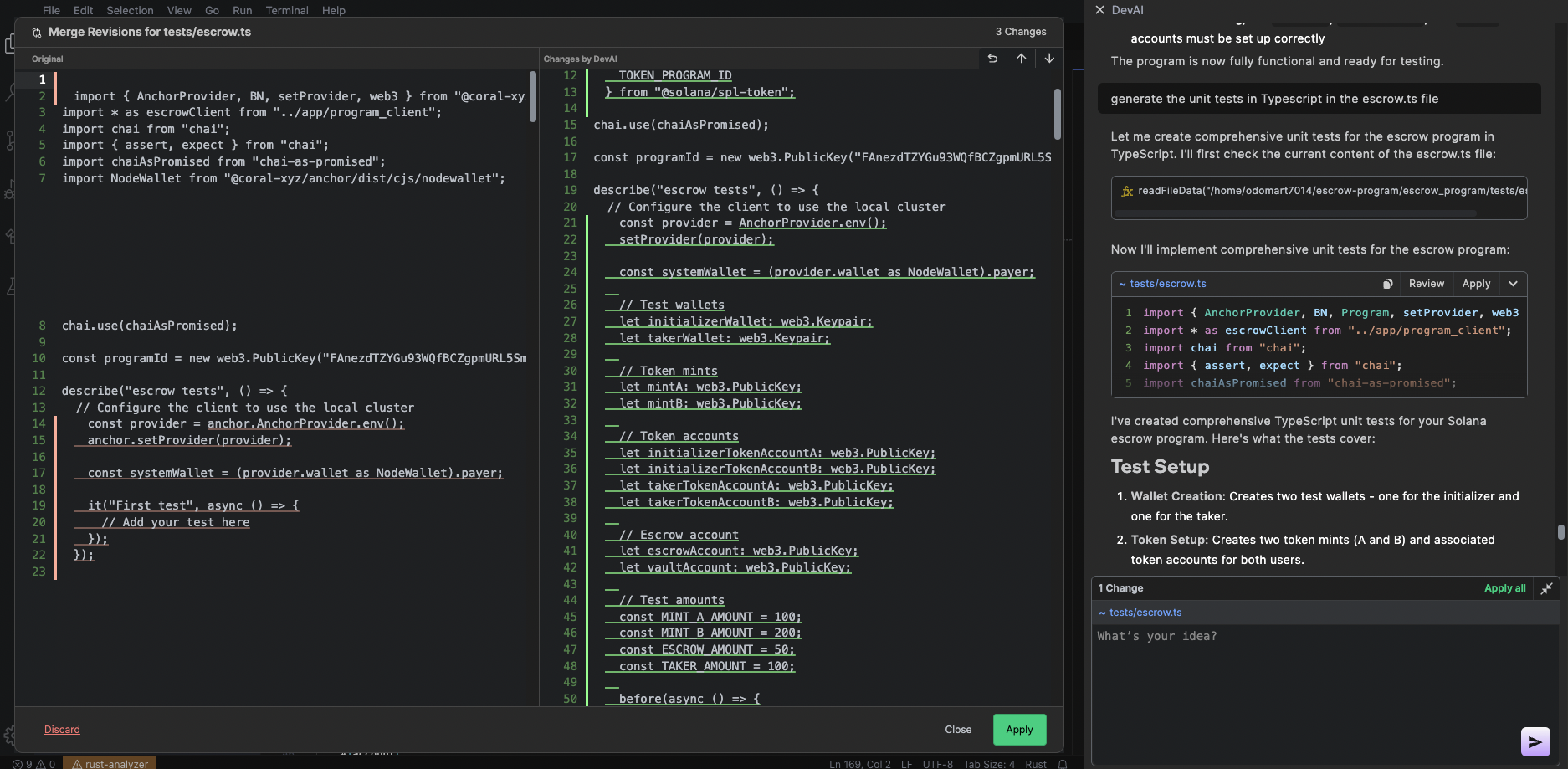The width and height of the screenshot is (1568, 769).
Task: Open tests/escrow.ts from the 1 Change list
Action: click(1145, 613)
